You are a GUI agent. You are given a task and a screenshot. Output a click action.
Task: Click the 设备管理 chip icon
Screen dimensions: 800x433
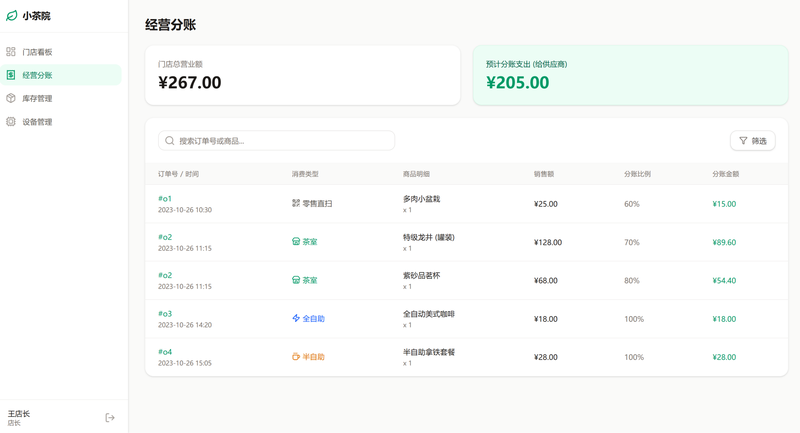pos(11,122)
